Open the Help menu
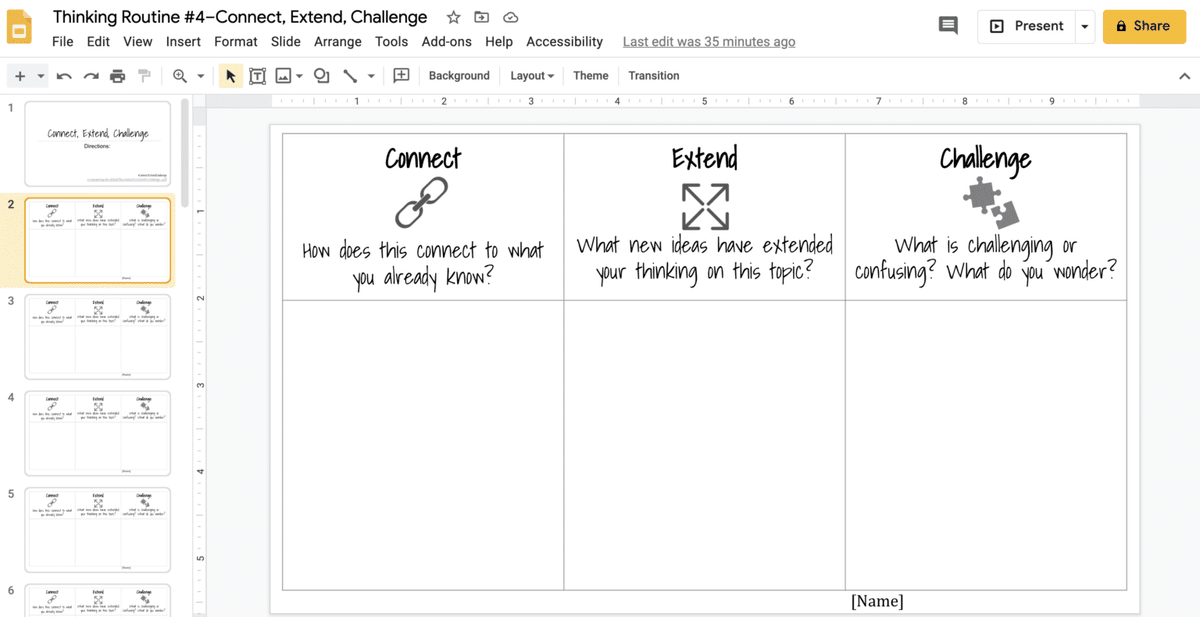Screen dimensions: 1200x617 (499, 42)
